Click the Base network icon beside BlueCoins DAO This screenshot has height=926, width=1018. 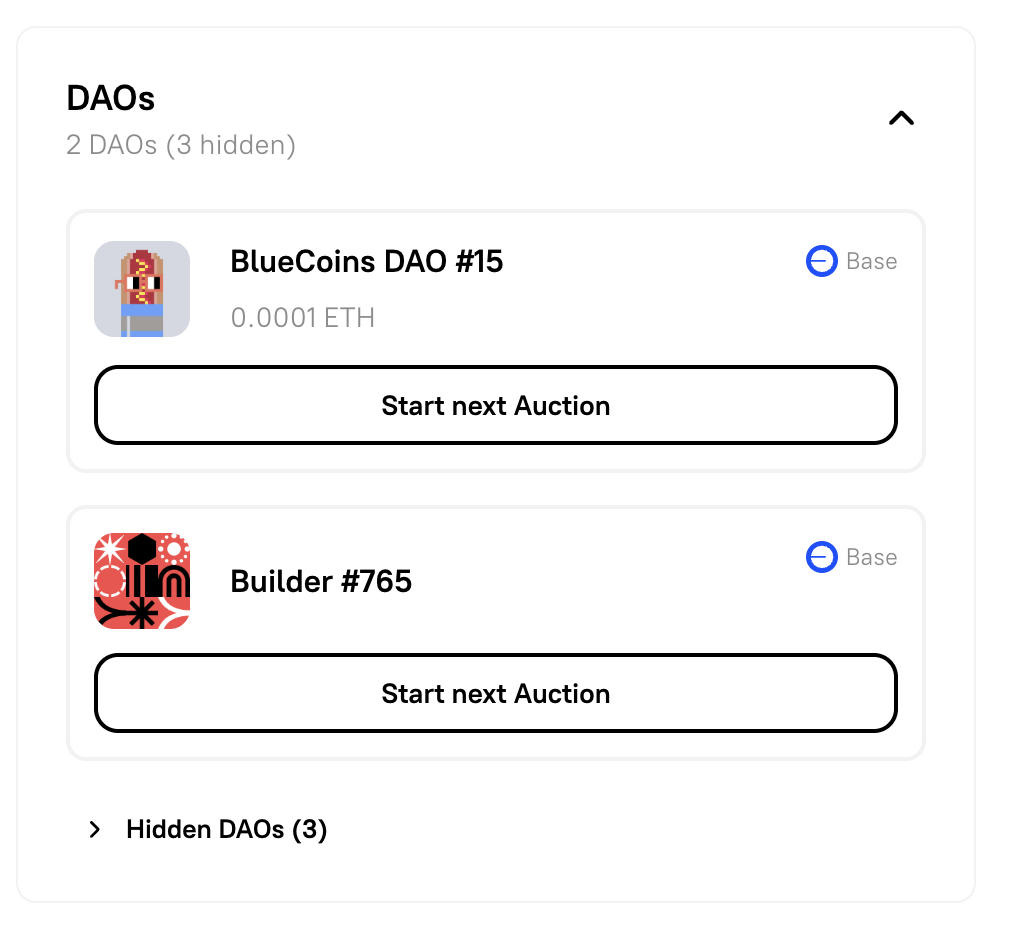pyautogui.click(x=820, y=261)
